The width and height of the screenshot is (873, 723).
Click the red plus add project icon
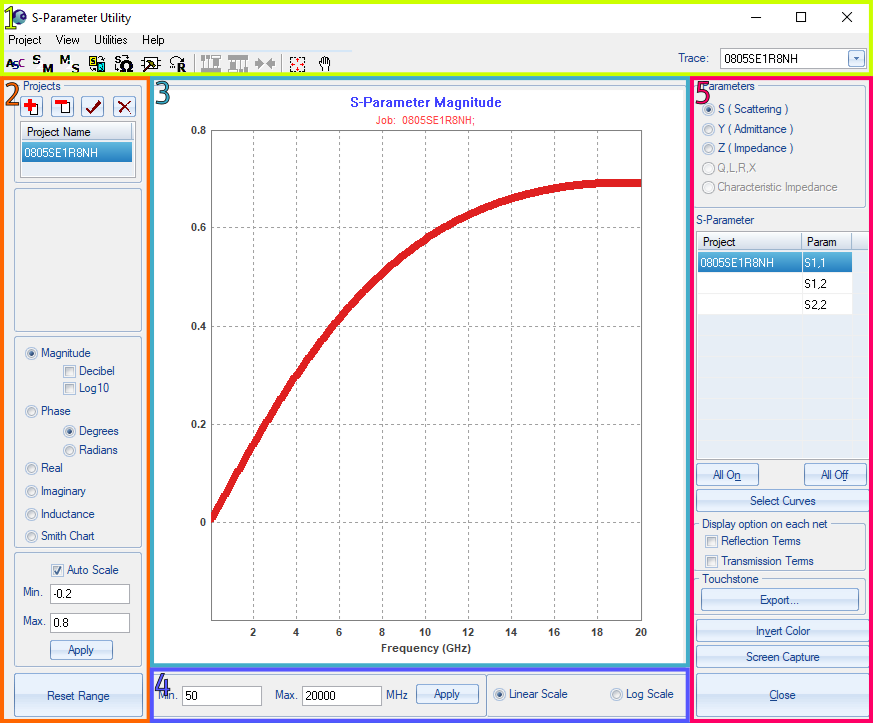(31, 107)
